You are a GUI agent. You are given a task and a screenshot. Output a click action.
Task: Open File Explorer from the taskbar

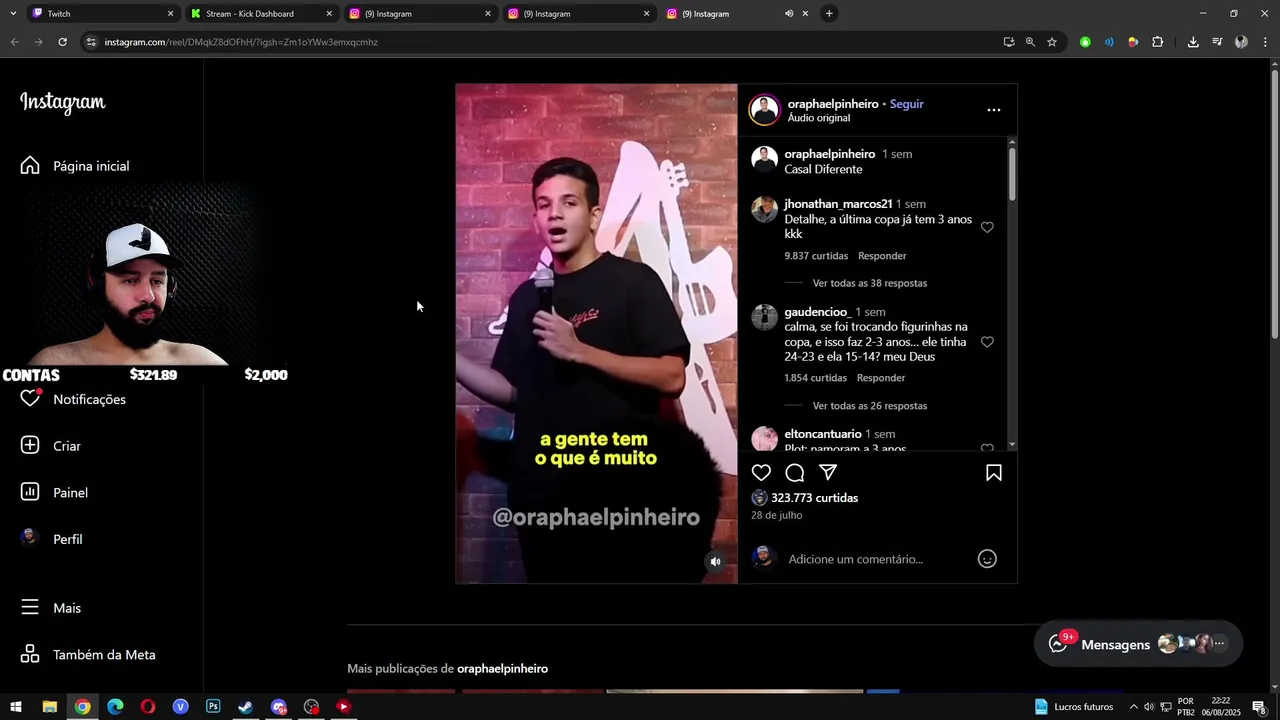[49, 707]
